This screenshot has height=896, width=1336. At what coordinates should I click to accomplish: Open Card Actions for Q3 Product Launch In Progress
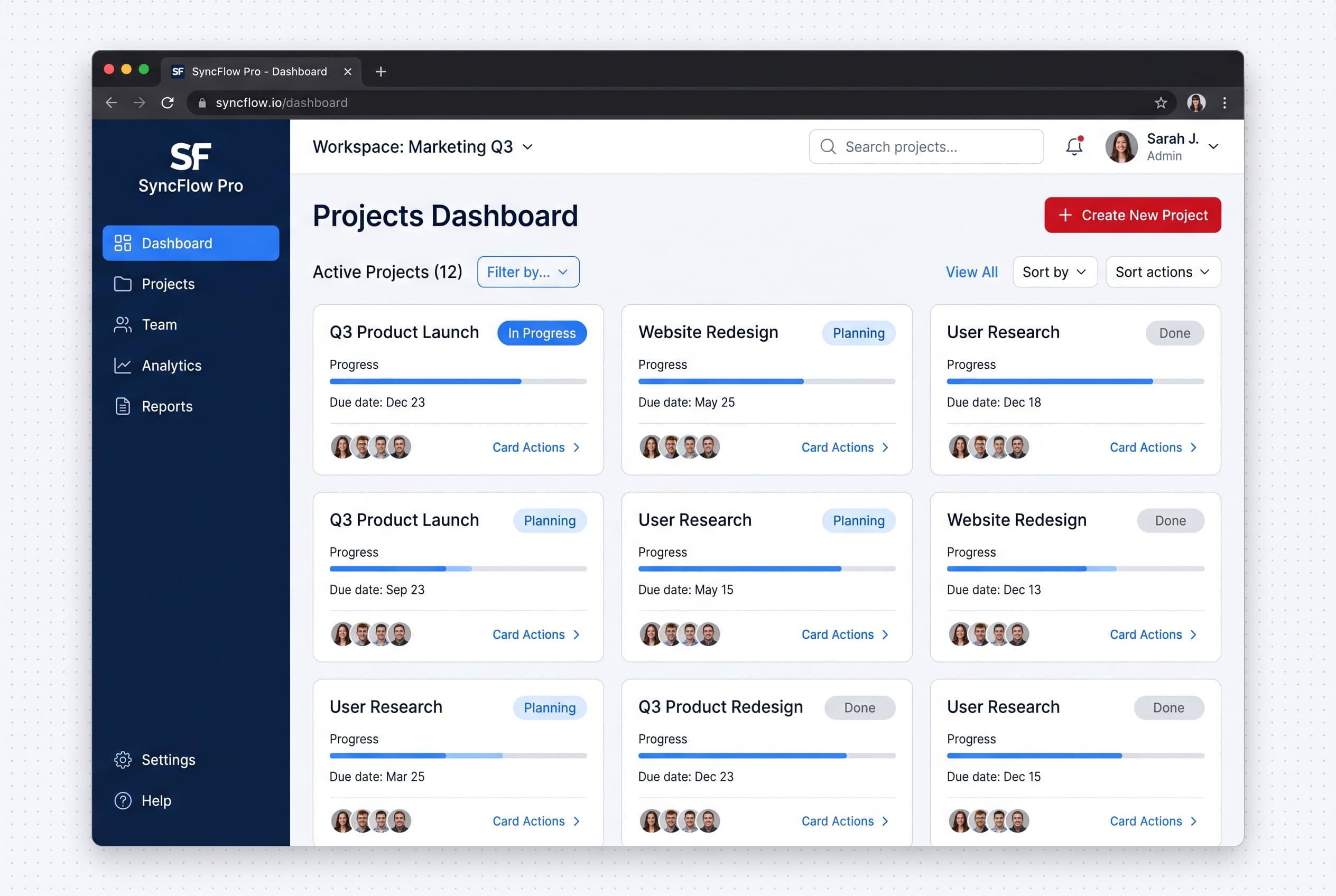[536, 447]
